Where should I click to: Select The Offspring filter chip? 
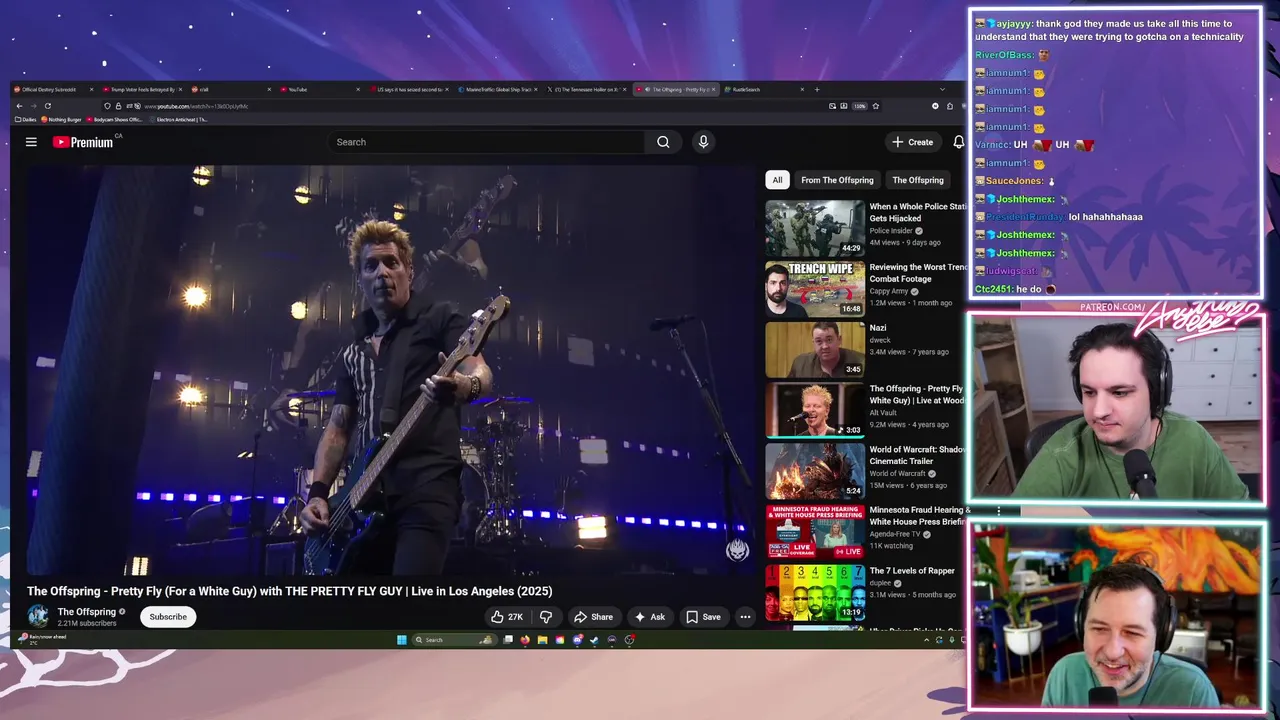918,180
